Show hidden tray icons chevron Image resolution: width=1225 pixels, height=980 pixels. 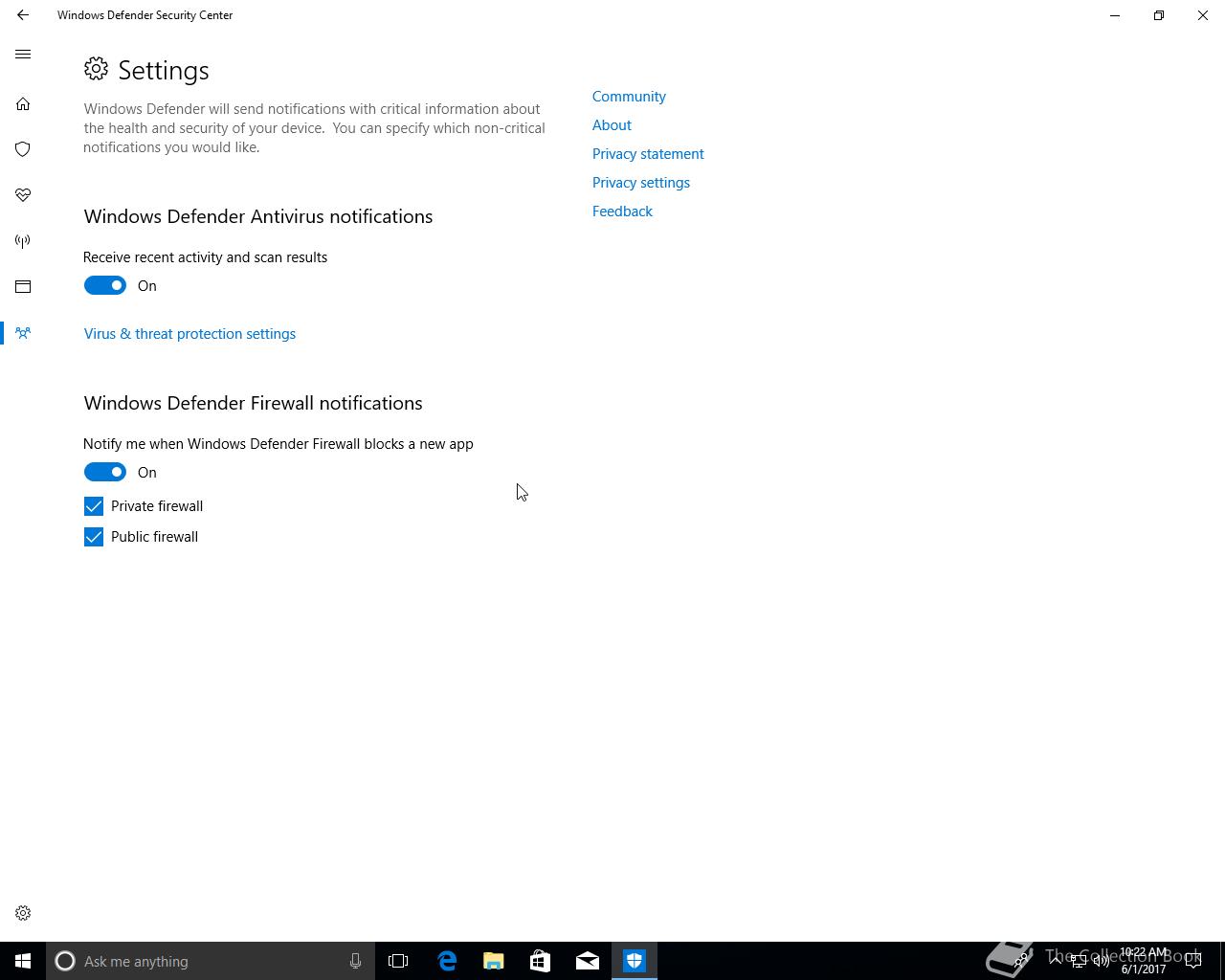click(x=1056, y=961)
